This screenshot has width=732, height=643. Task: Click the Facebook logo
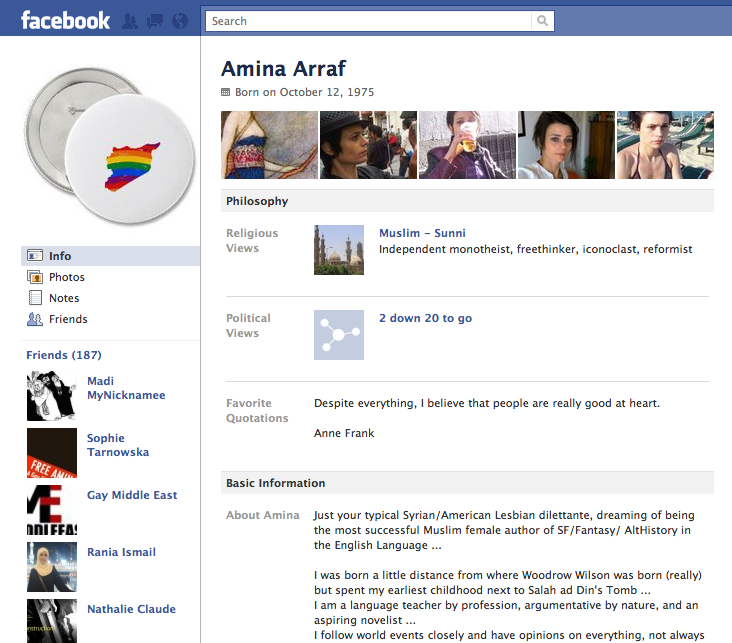(x=65, y=20)
